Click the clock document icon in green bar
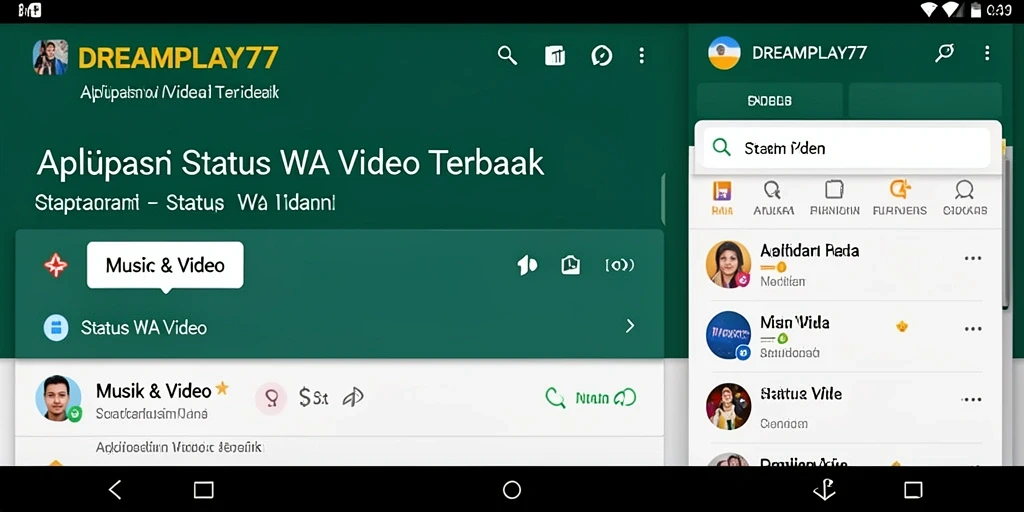Viewport: 1024px width, 512px height. click(571, 265)
